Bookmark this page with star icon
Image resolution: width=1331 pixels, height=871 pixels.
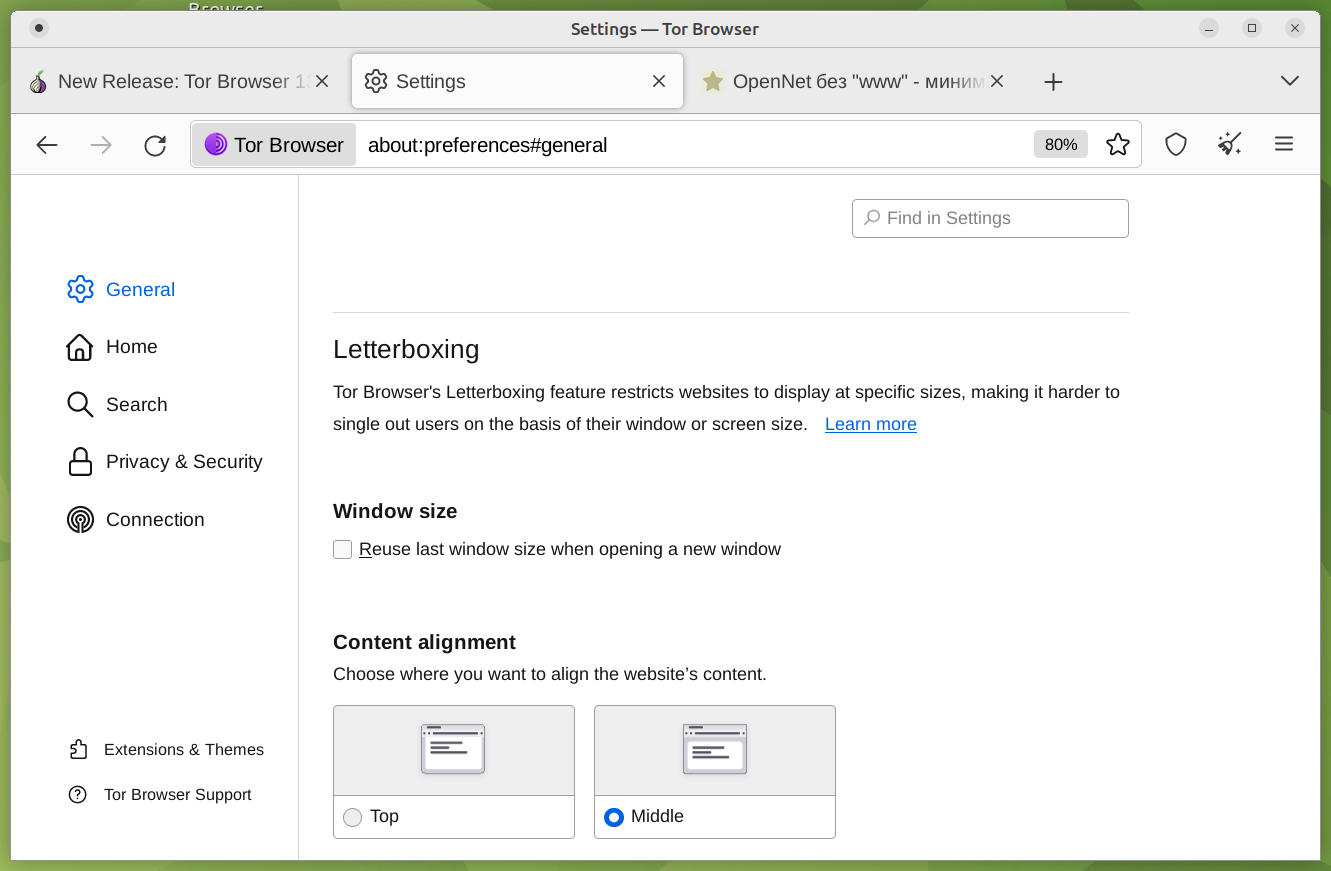[1117, 145]
